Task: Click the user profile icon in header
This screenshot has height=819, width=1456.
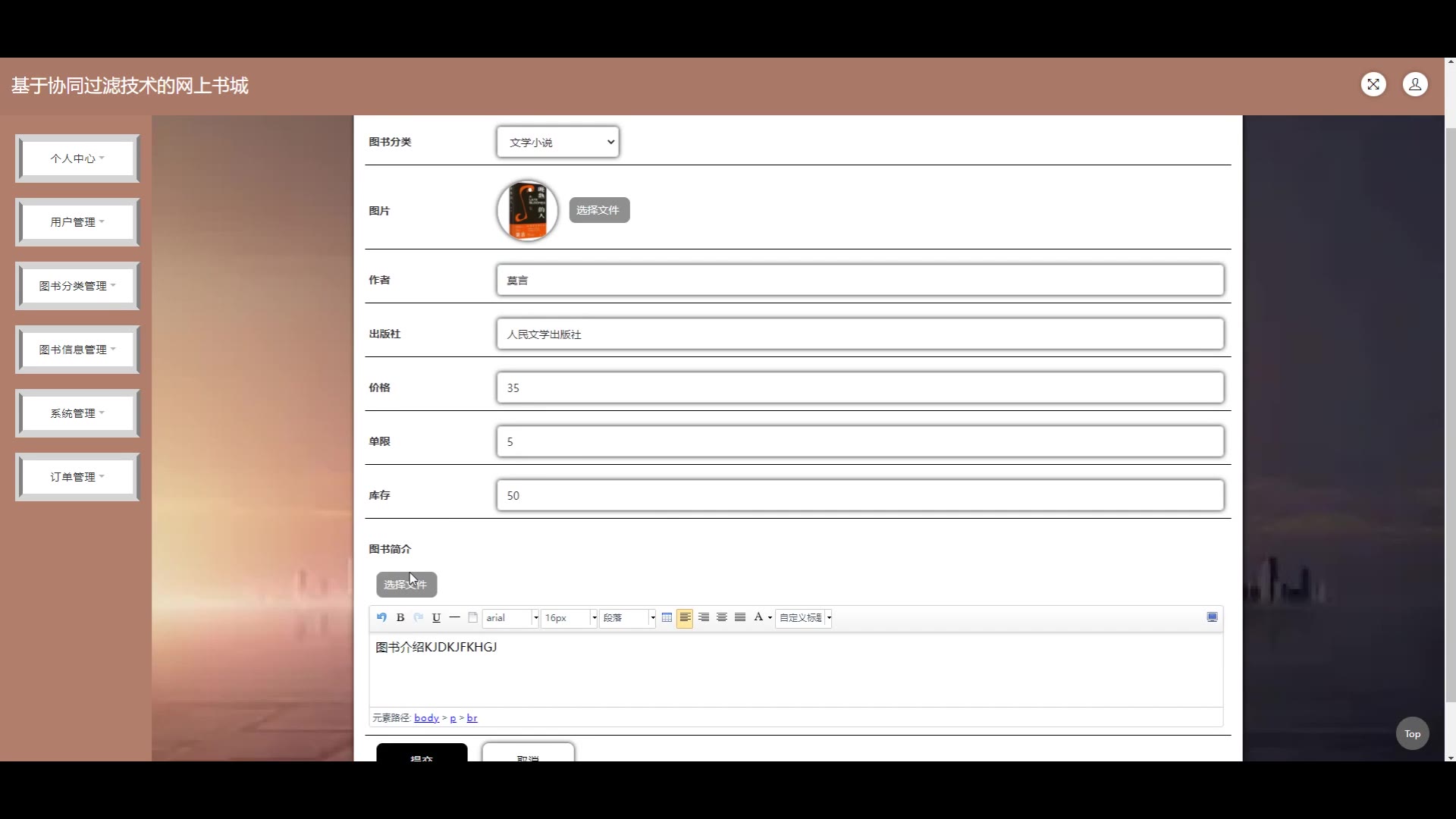Action: [1415, 84]
